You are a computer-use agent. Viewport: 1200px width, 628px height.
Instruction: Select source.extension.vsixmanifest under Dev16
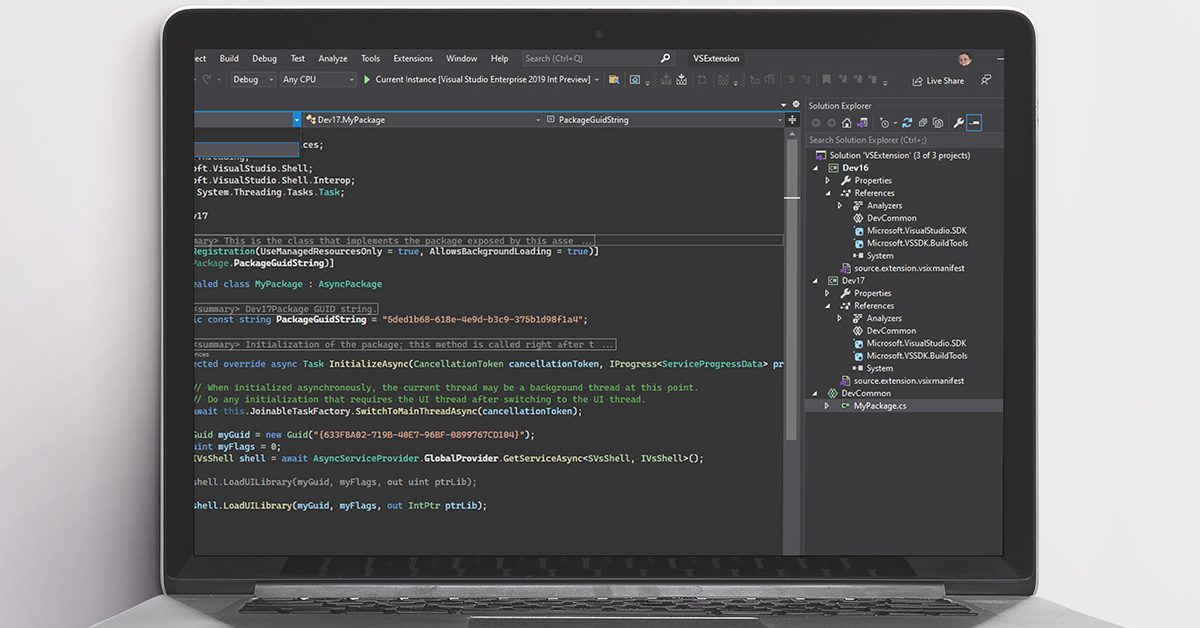(909, 268)
